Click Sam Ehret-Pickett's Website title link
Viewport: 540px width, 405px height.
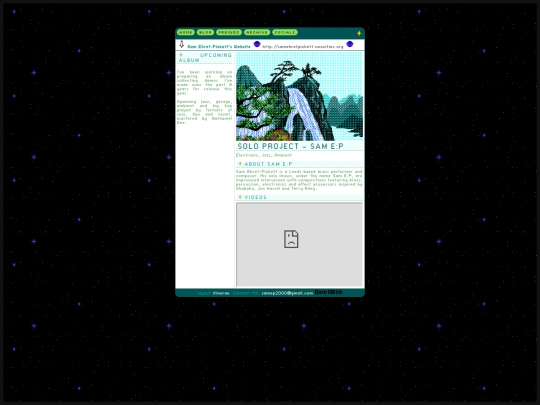coord(219,46)
